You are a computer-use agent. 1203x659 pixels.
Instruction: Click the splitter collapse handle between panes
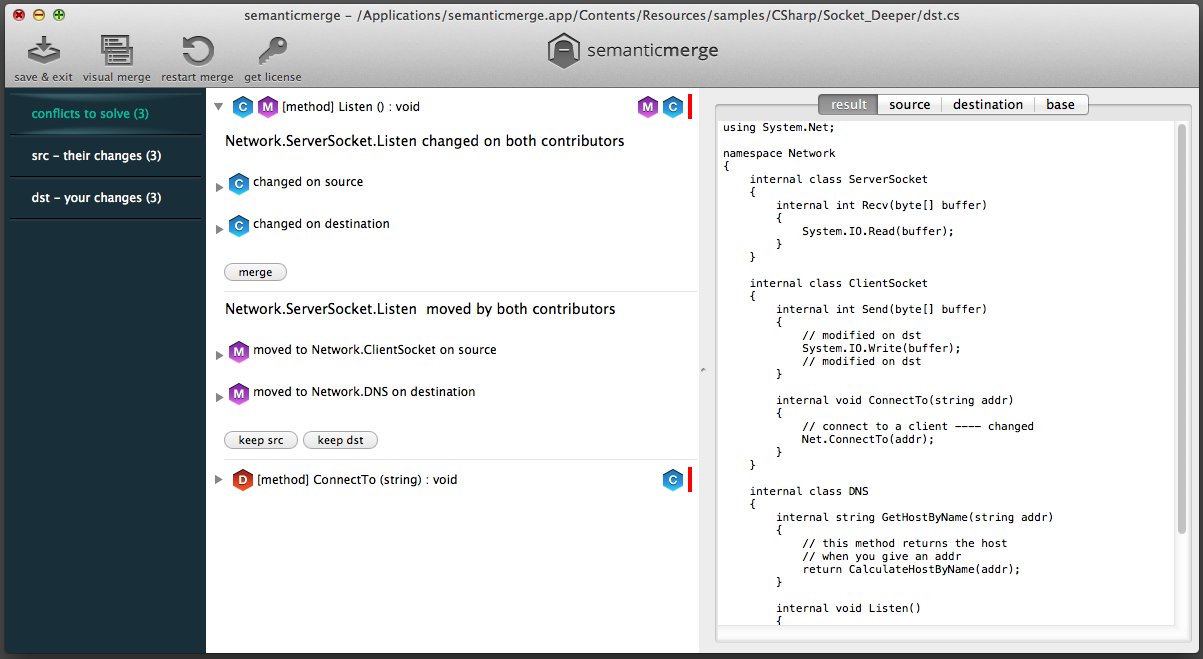702,371
